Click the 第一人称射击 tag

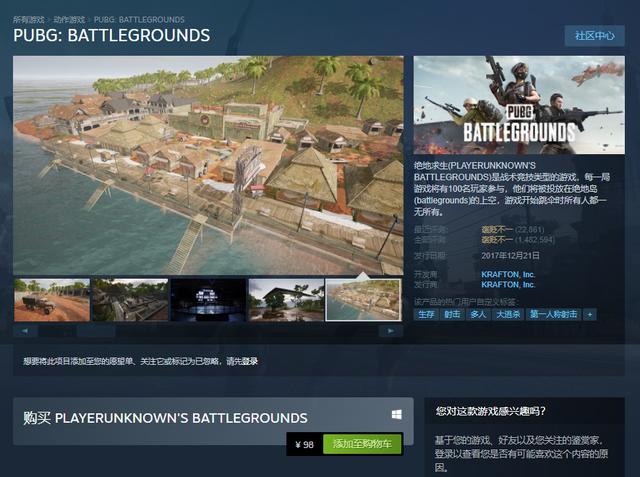click(553, 314)
